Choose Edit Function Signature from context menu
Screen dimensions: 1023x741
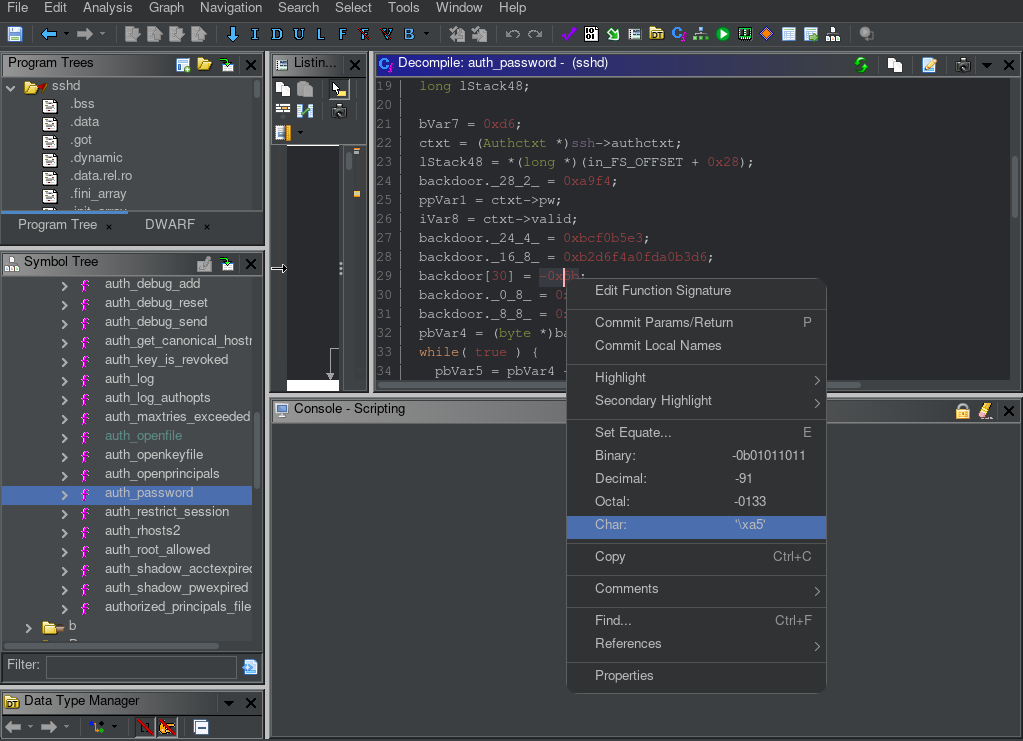tap(662, 291)
